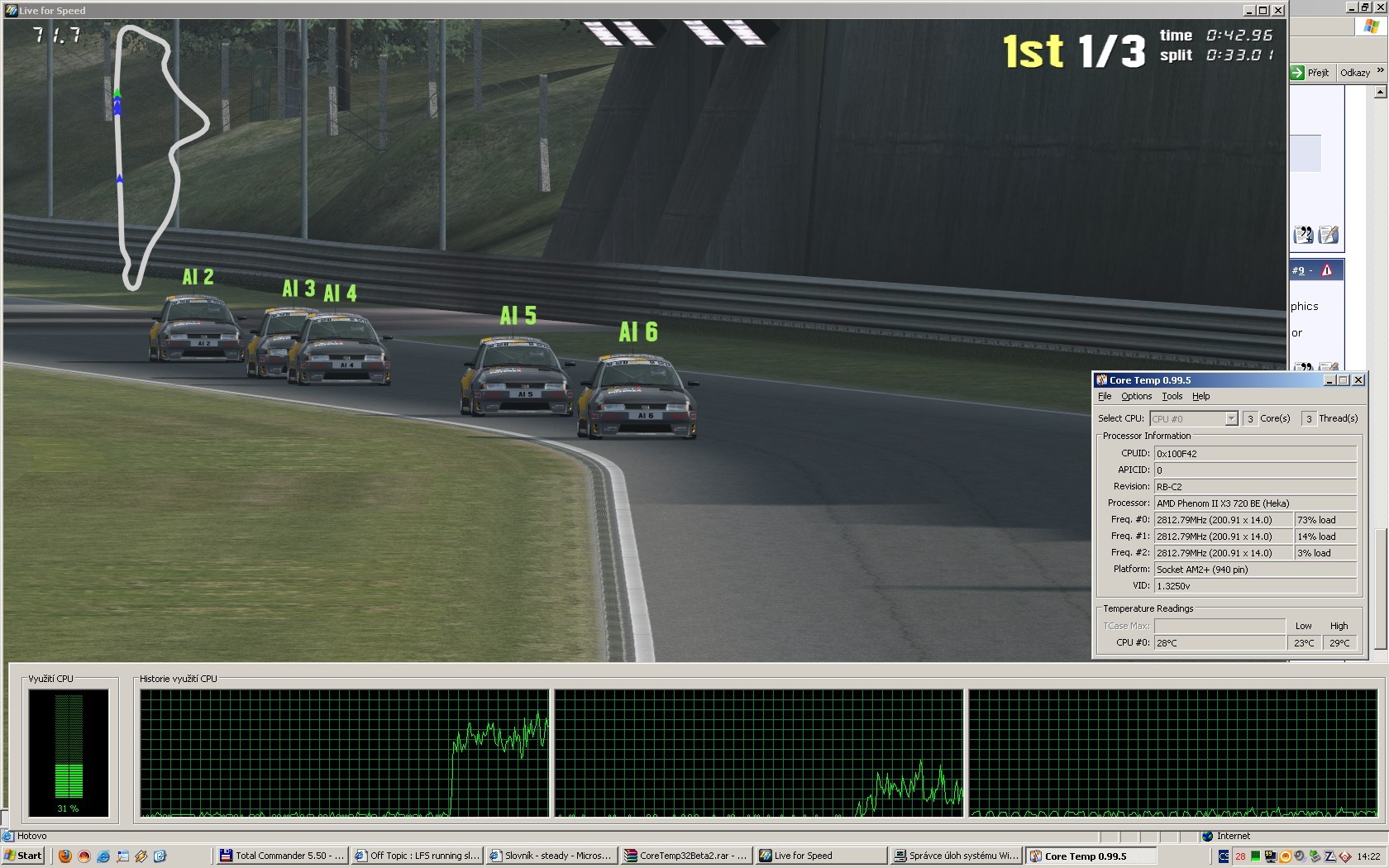
Task: Click the Core Temp tray icon showing 28
Action: [1240, 856]
